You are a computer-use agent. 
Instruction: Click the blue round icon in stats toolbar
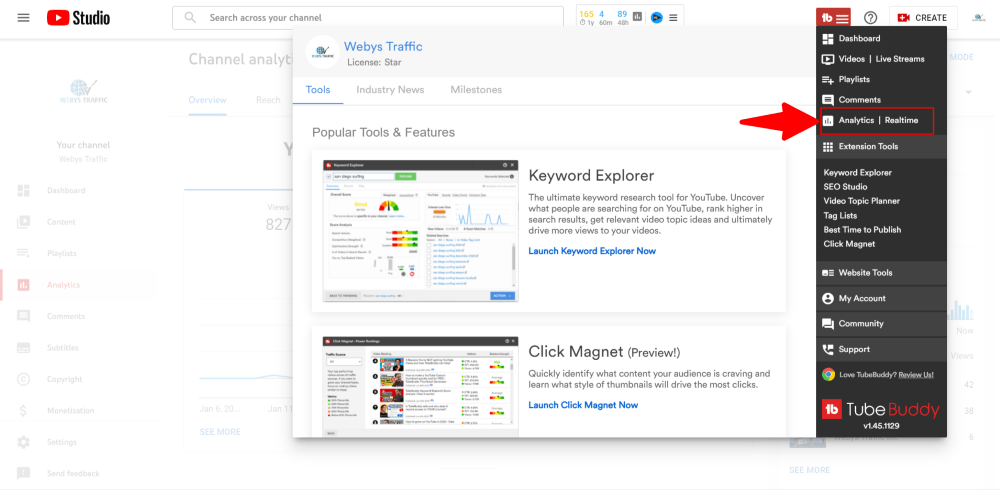tap(656, 17)
